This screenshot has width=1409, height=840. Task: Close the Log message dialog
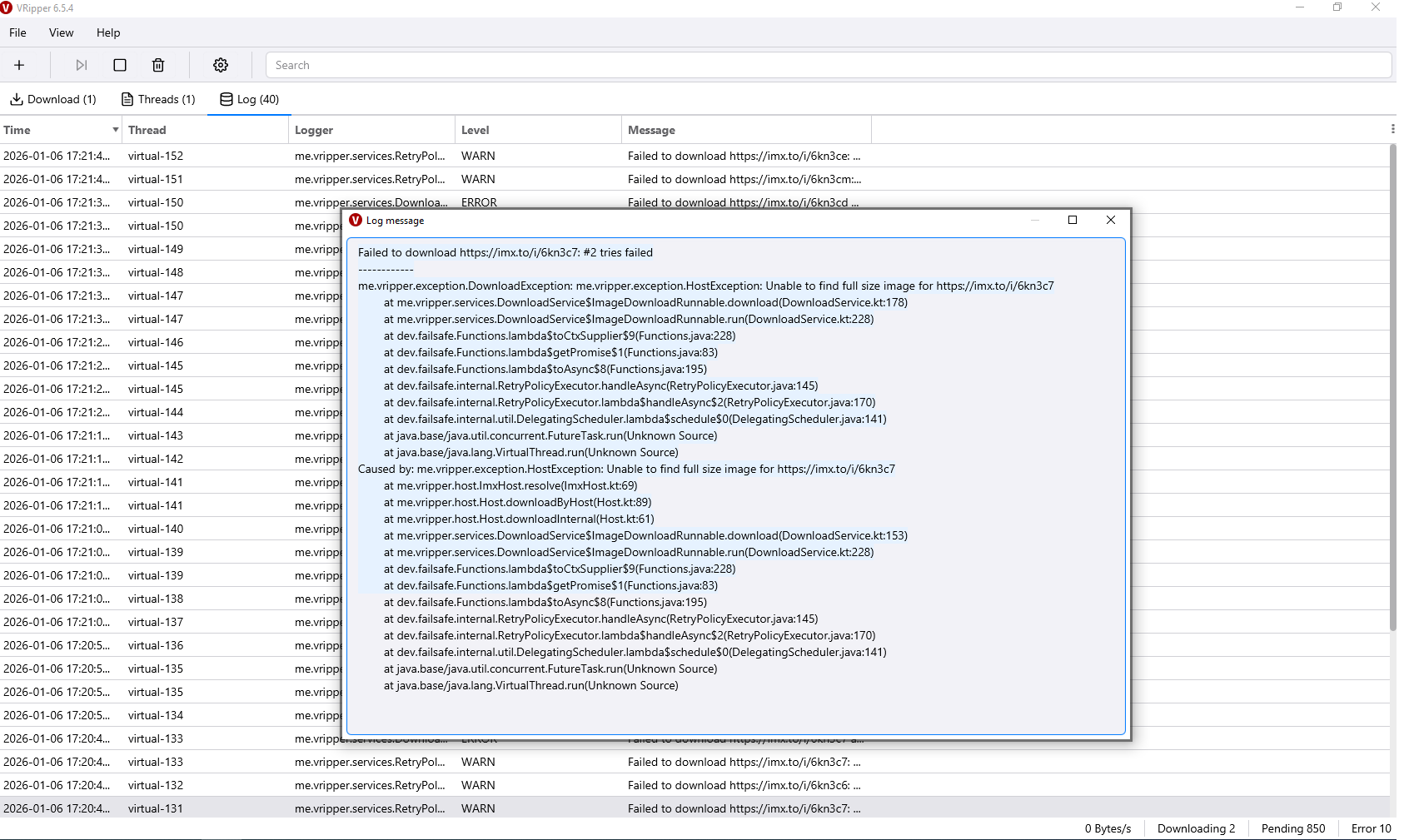click(1111, 220)
